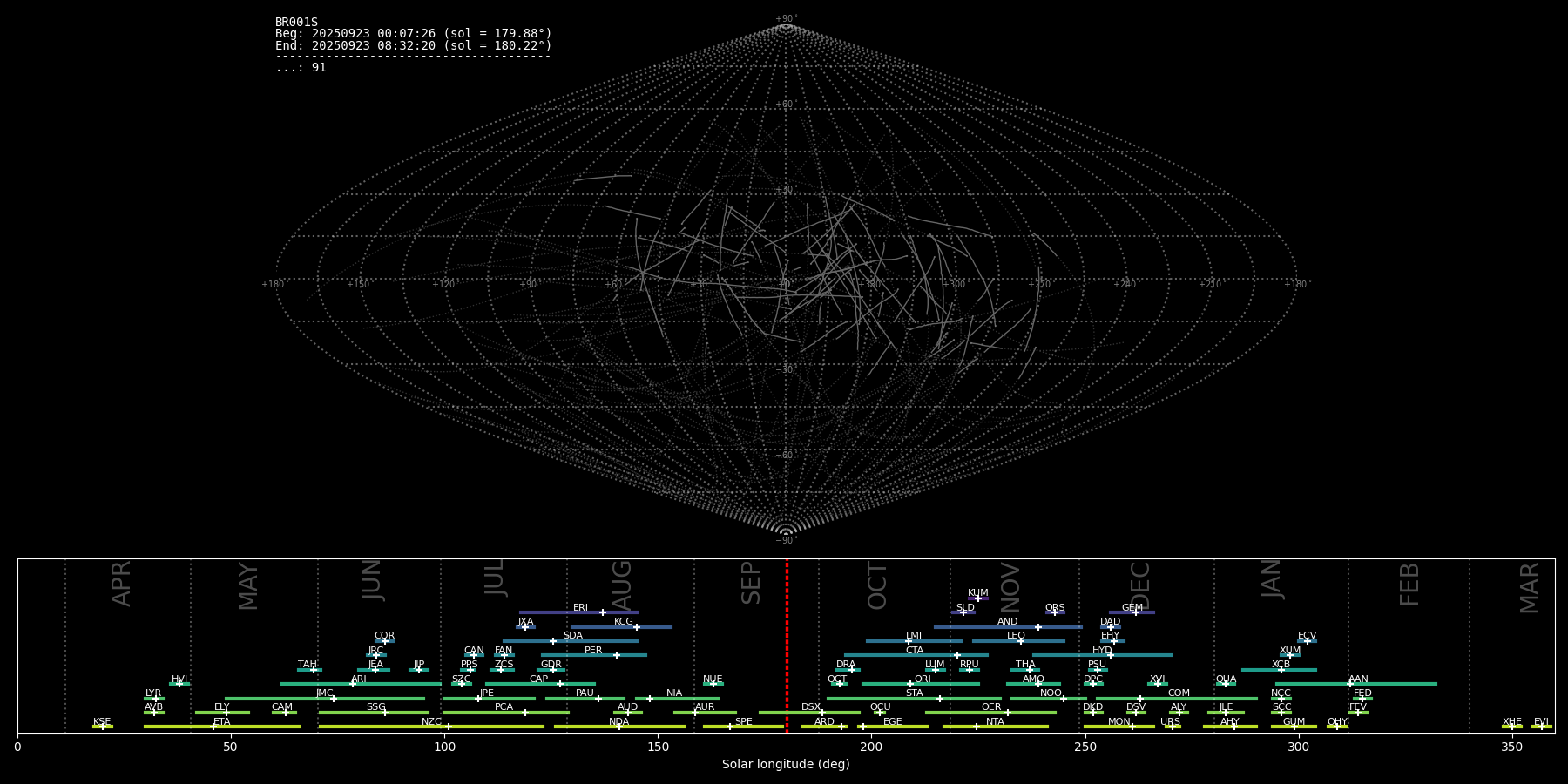Click the Solar longitude (deg) axis label
This screenshot has height=784, width=1568.
(x=786, y=764)
